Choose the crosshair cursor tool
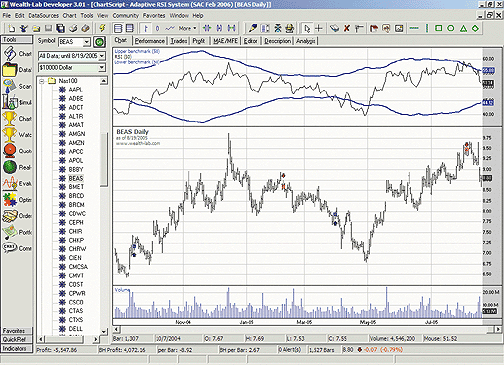Image resolution: width=504 pixels, height=365 pixels. tap(319, 28)
